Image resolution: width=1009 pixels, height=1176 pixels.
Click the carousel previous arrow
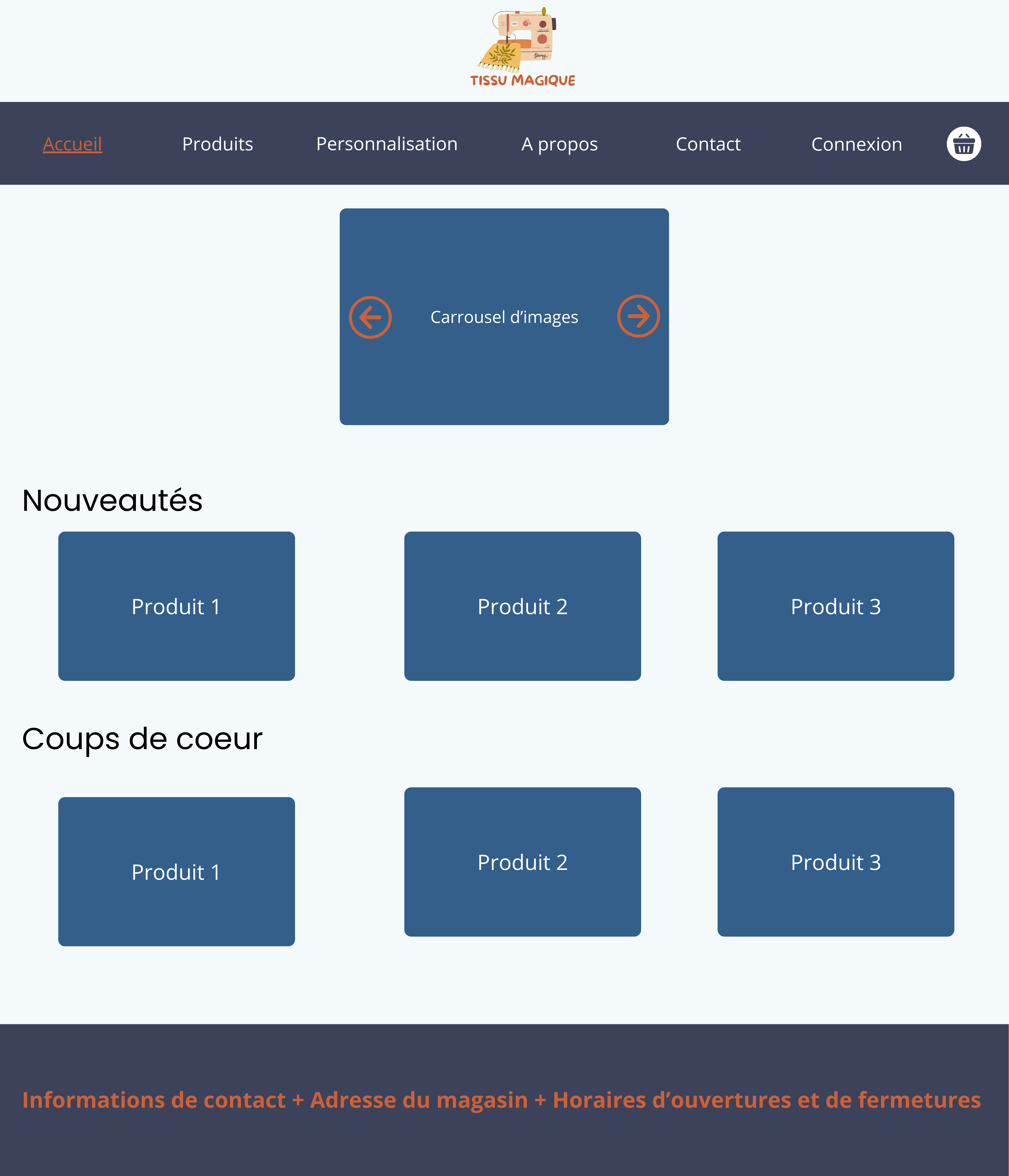click(370, 317)
